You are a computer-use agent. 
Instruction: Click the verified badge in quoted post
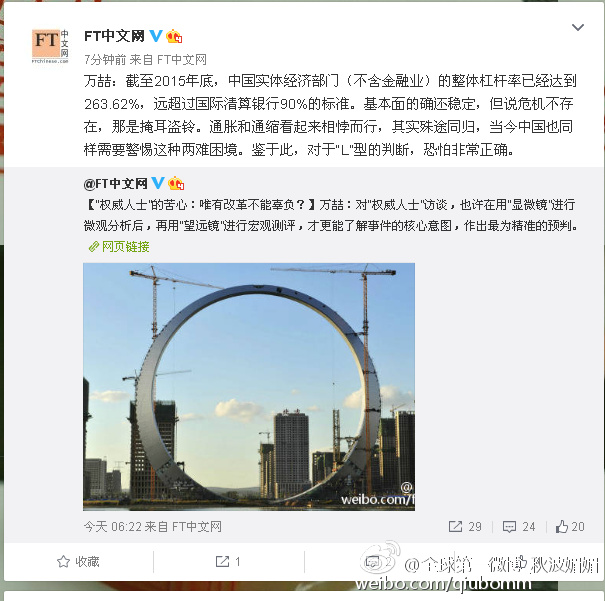pos(158,183)
